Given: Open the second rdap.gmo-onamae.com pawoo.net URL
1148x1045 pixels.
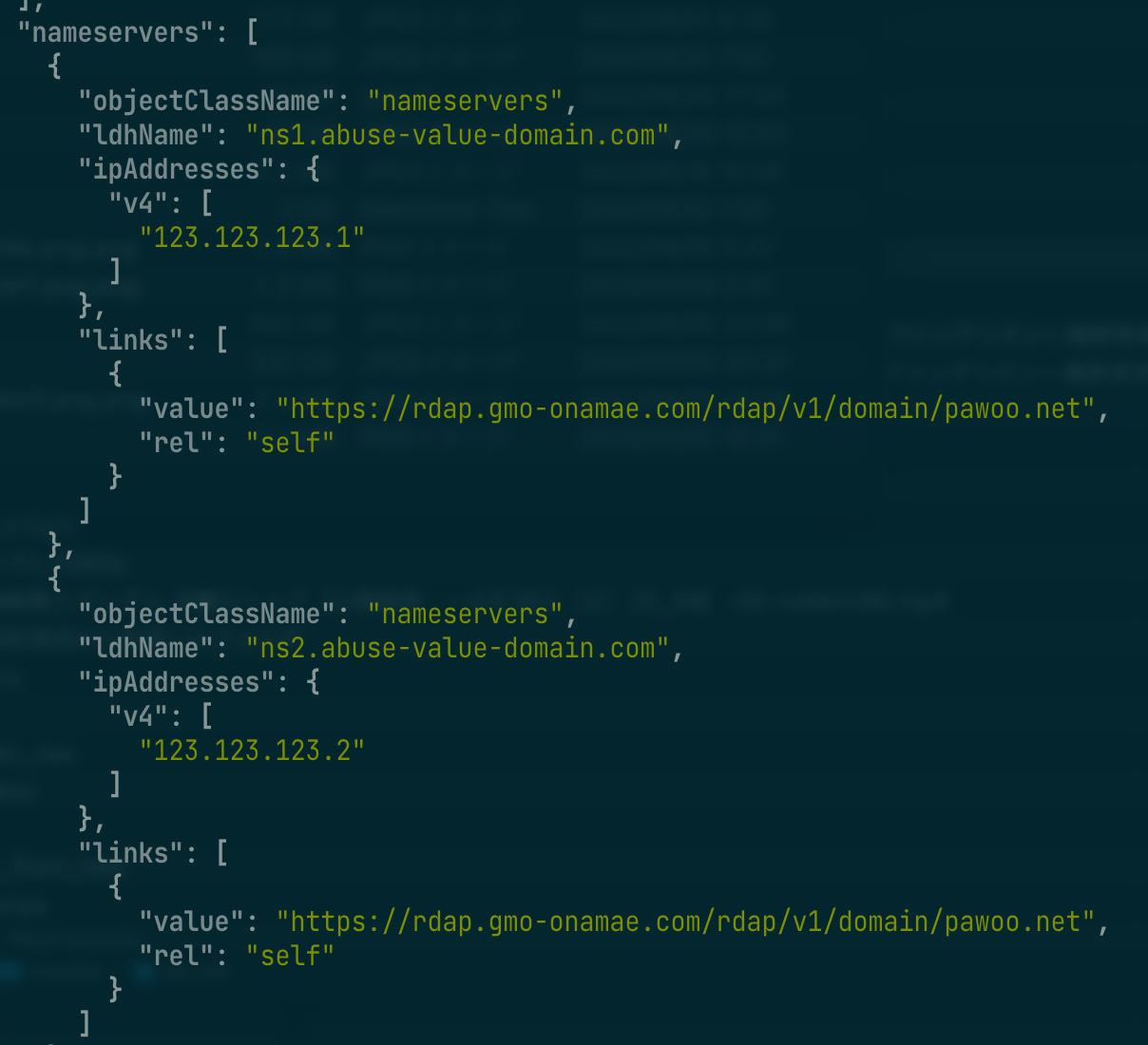Looking at the screenshot, I should [685, 921].
